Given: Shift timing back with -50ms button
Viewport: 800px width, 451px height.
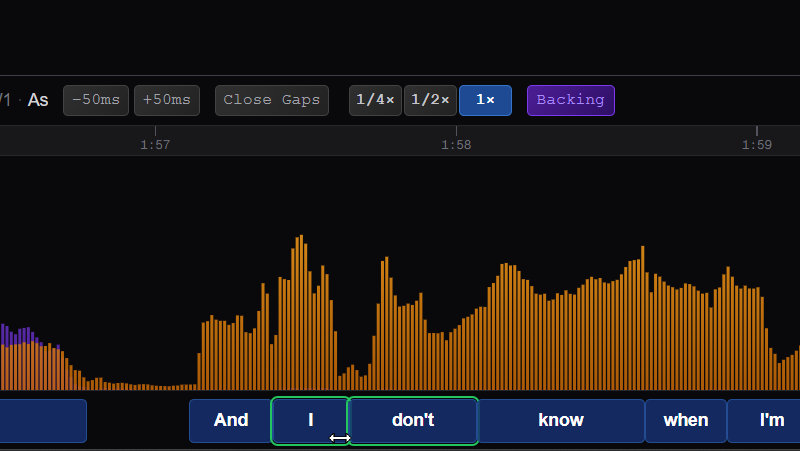Looking at the screenshot, I should 96,101.
